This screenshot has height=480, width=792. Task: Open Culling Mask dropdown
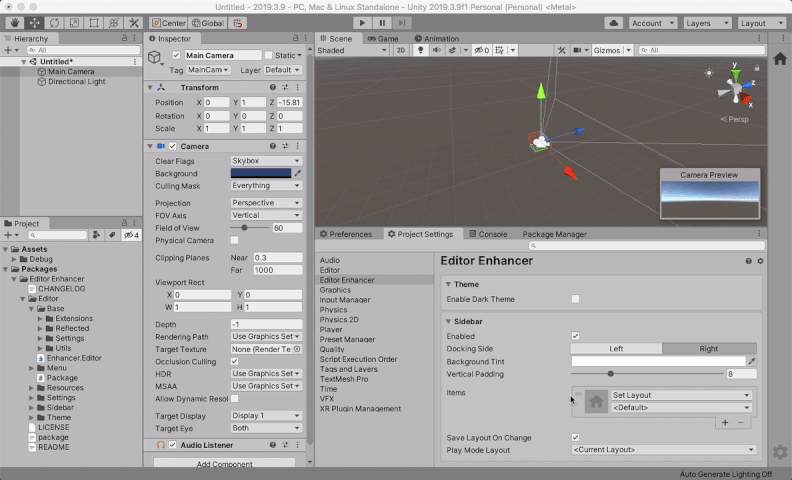266,185
